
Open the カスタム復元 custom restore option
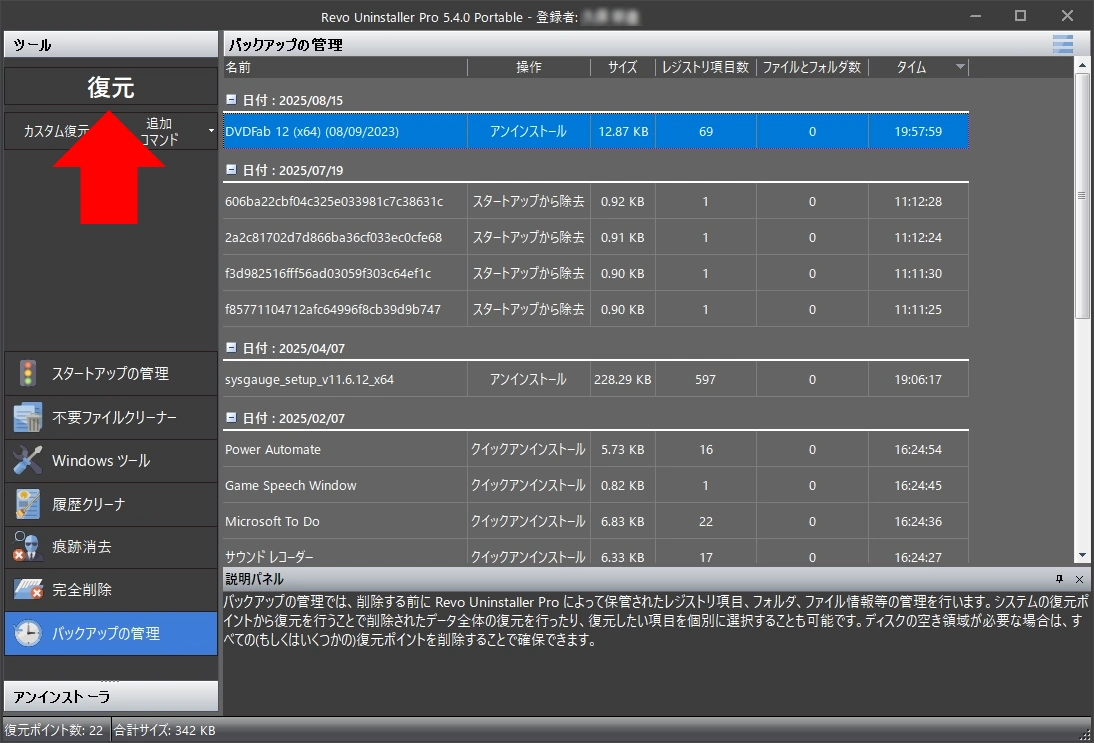[57, 131]
